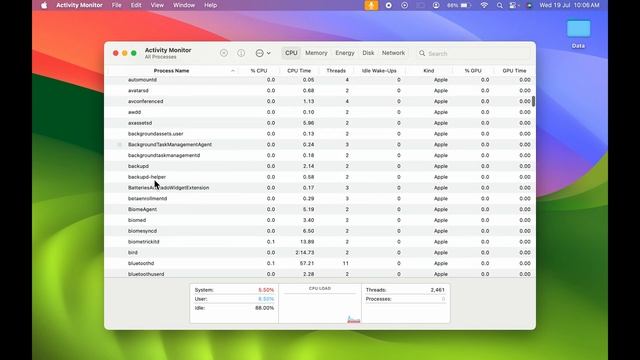Screen dimensions: 640x360
Task: Click the date and time in menu bar
Action: click(569, 5)
